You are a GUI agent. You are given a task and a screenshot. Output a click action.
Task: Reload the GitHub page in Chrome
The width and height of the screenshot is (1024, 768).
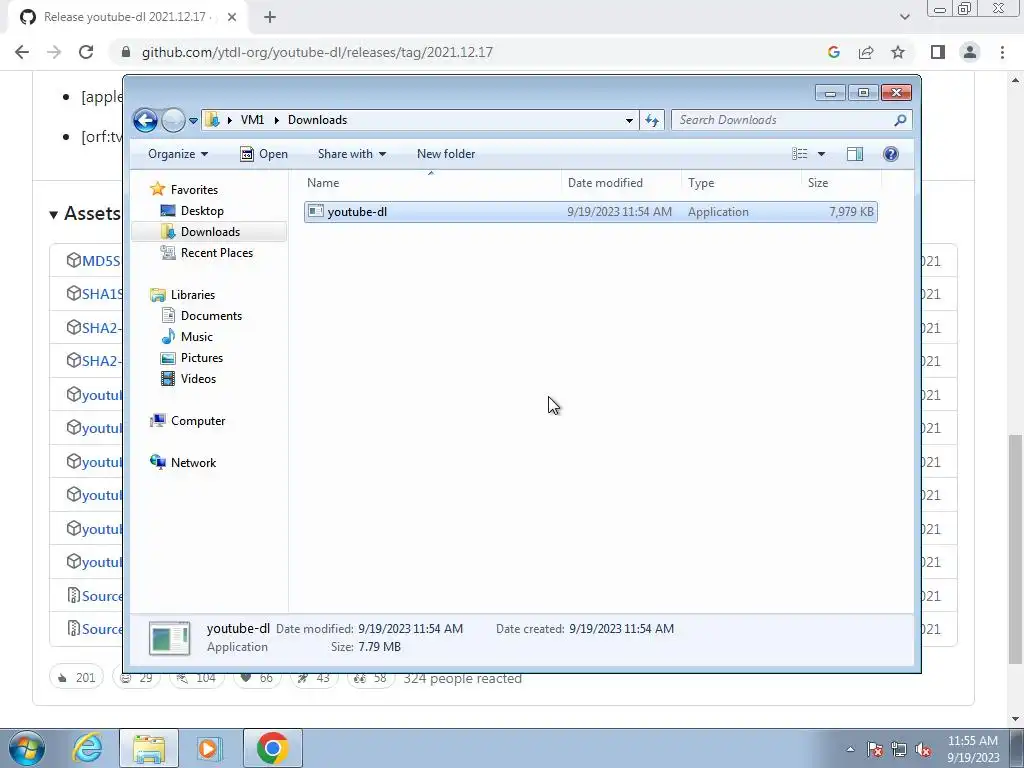[86, 52]
